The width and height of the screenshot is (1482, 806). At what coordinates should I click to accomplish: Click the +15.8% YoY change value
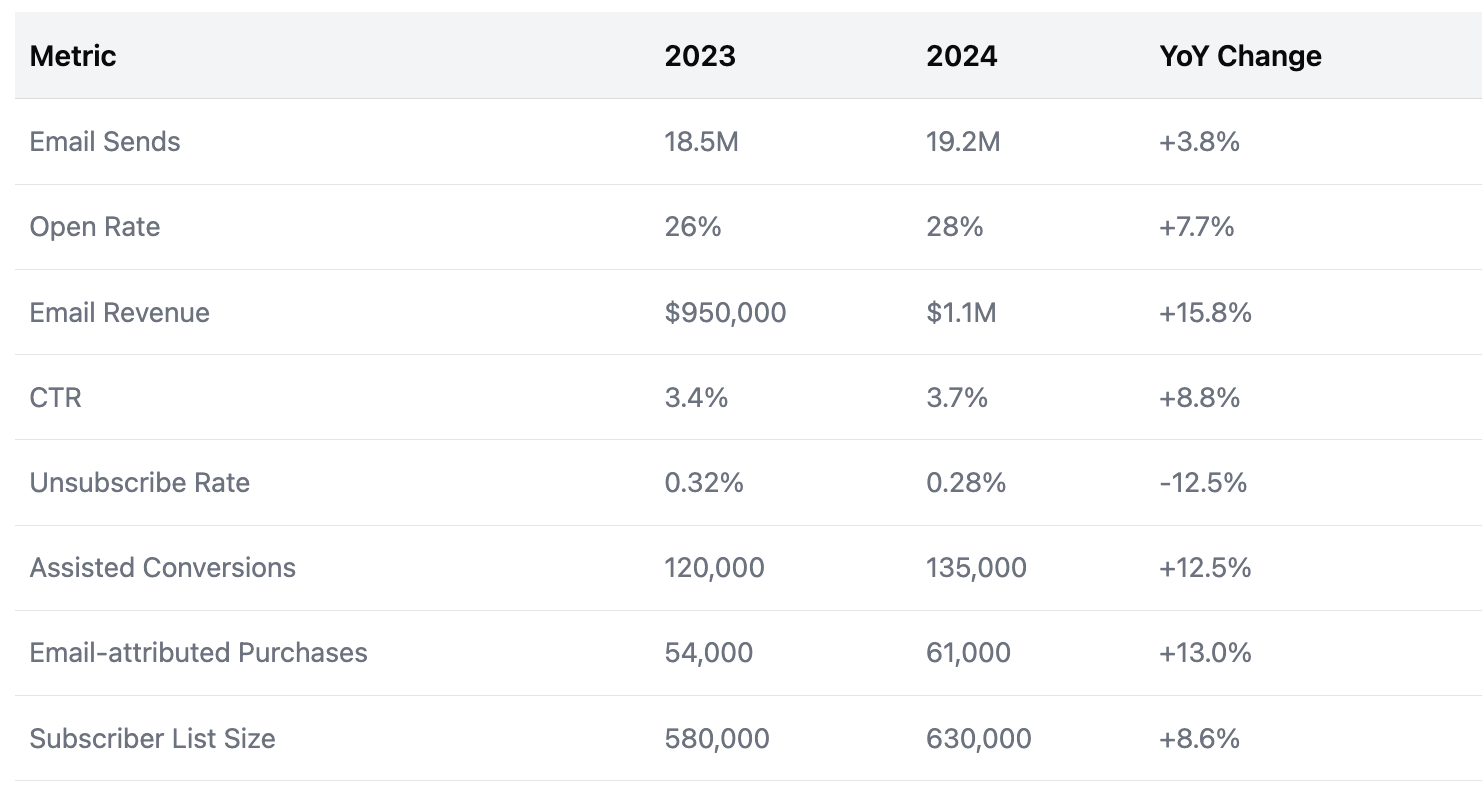pyautogui.click(x=1205, y=313)
